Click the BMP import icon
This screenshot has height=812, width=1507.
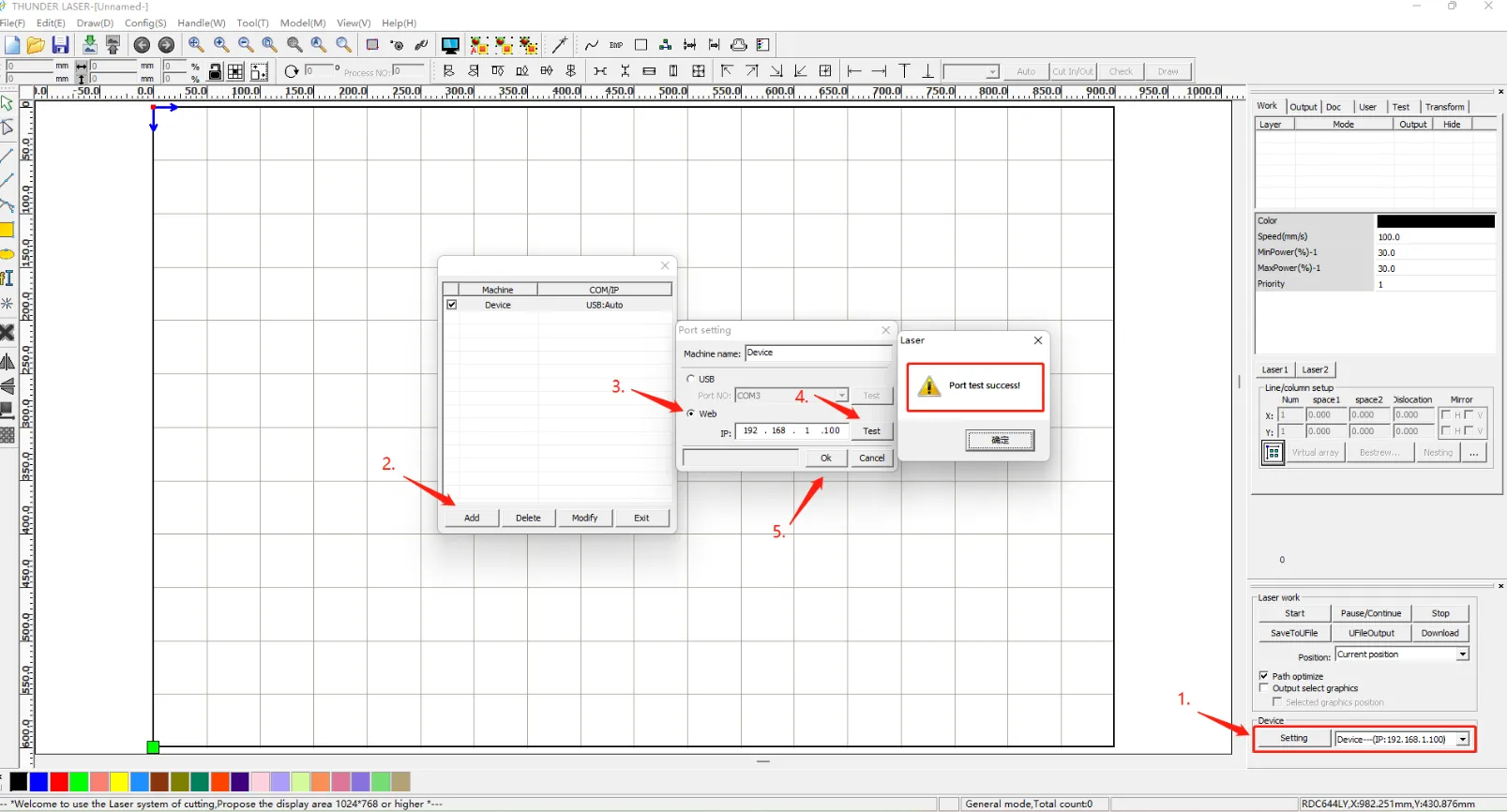click(x=616, y=45)
